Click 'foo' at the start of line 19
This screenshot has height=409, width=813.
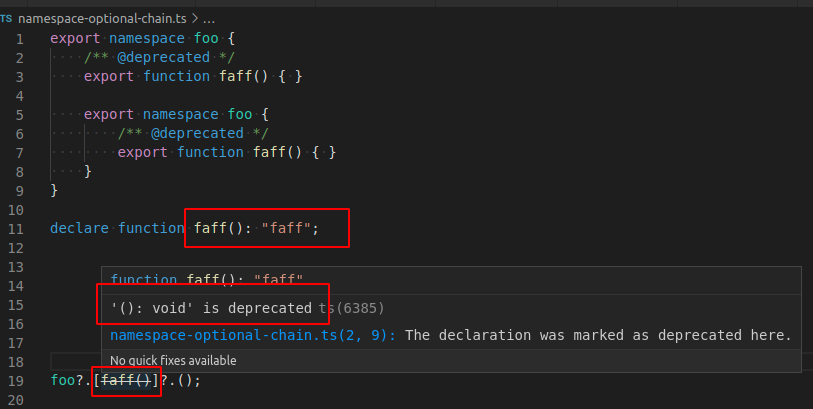pos(63,380)
